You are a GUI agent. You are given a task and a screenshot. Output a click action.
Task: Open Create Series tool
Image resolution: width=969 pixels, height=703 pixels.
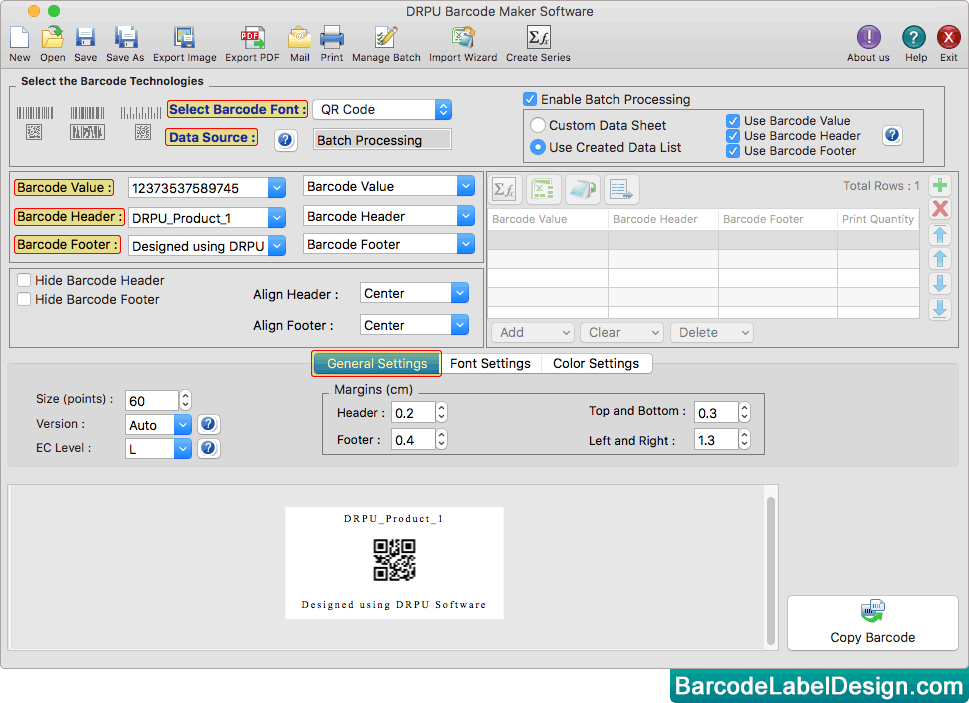click(x=538, y=38)
